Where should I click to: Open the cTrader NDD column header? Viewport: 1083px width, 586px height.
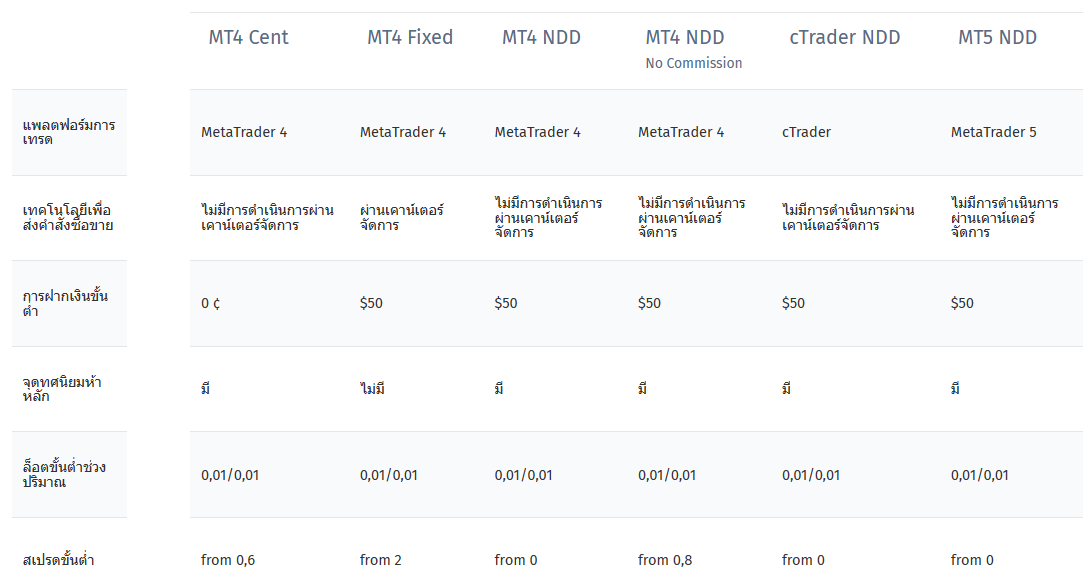click(x=844, y=38)
